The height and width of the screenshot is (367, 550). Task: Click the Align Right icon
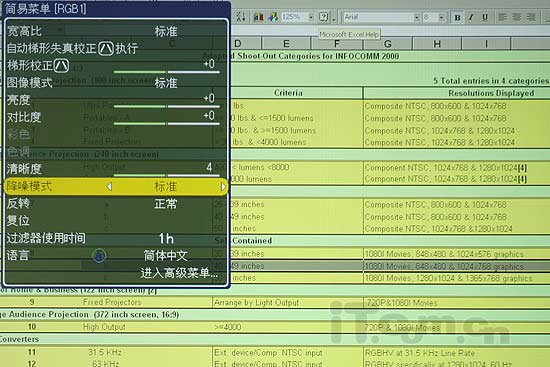pos(531,17)
